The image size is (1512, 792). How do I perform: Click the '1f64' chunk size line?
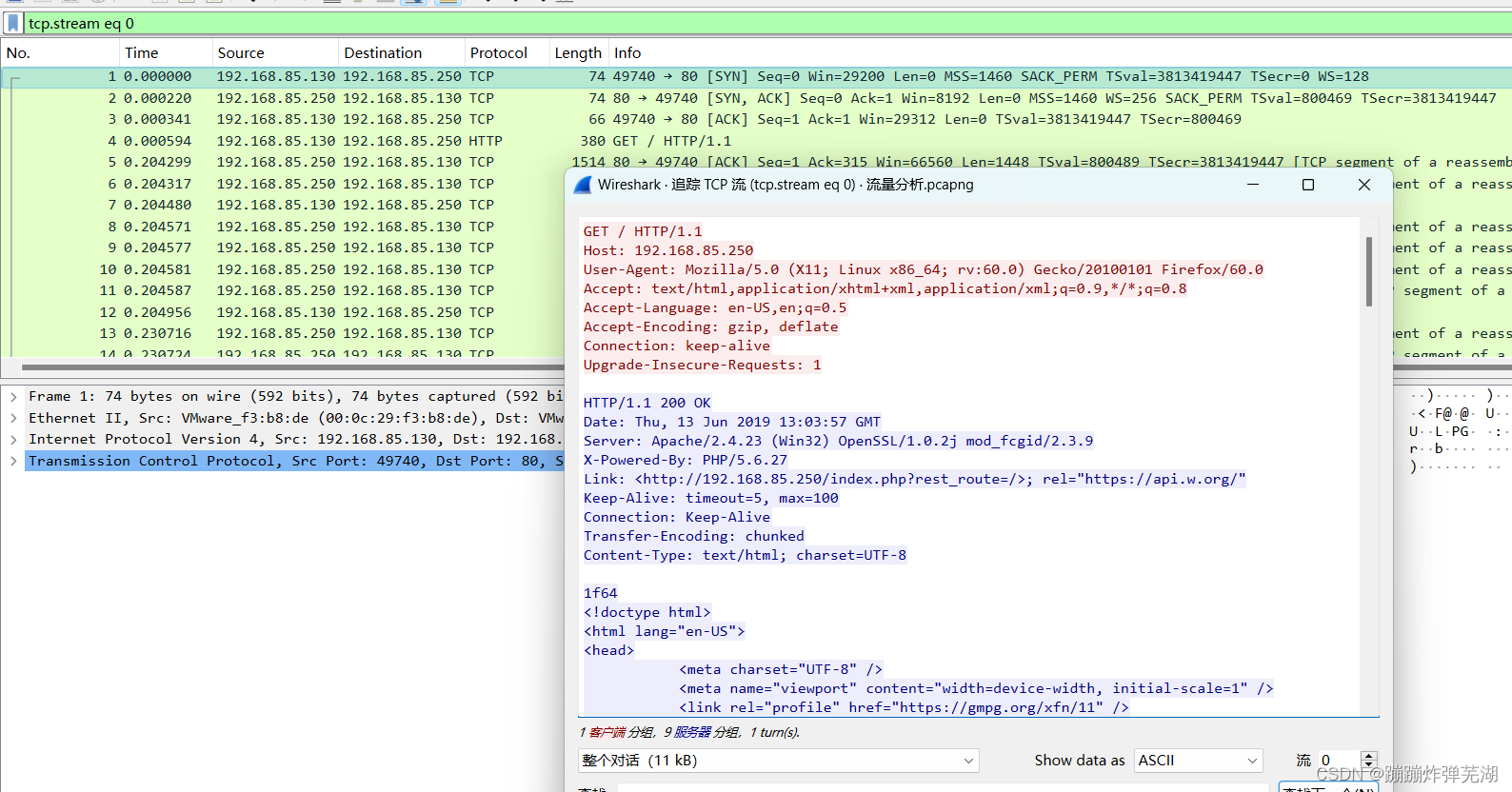point(601,593)
